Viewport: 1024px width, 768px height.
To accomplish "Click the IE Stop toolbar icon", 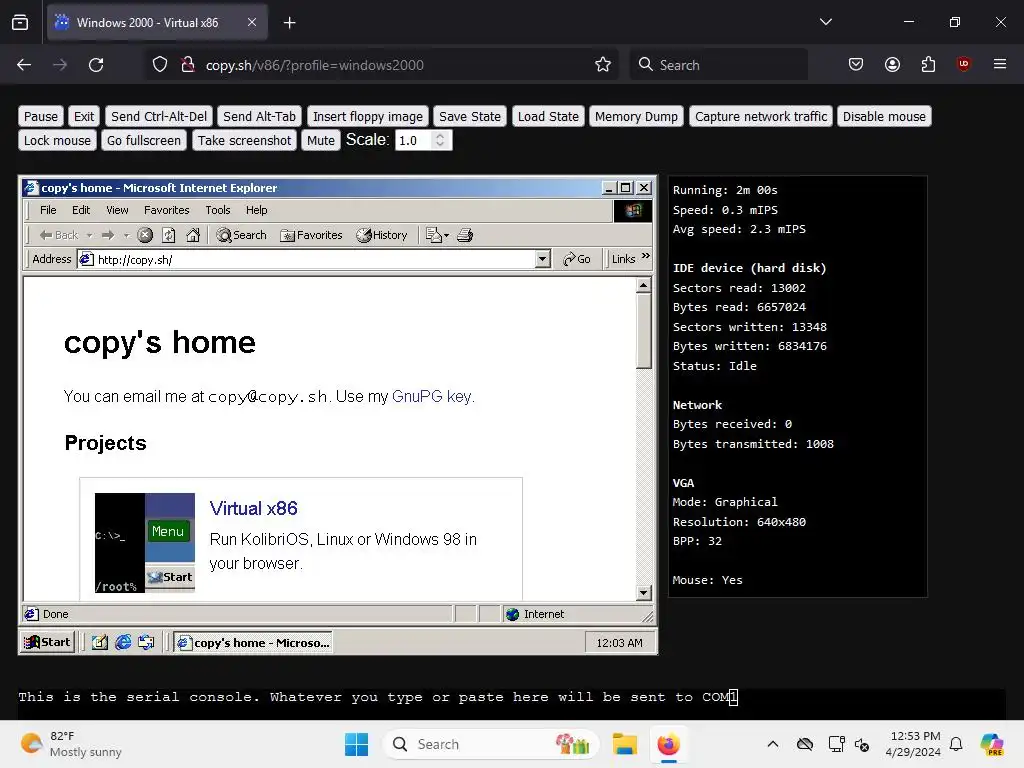I will pos(145,235).
